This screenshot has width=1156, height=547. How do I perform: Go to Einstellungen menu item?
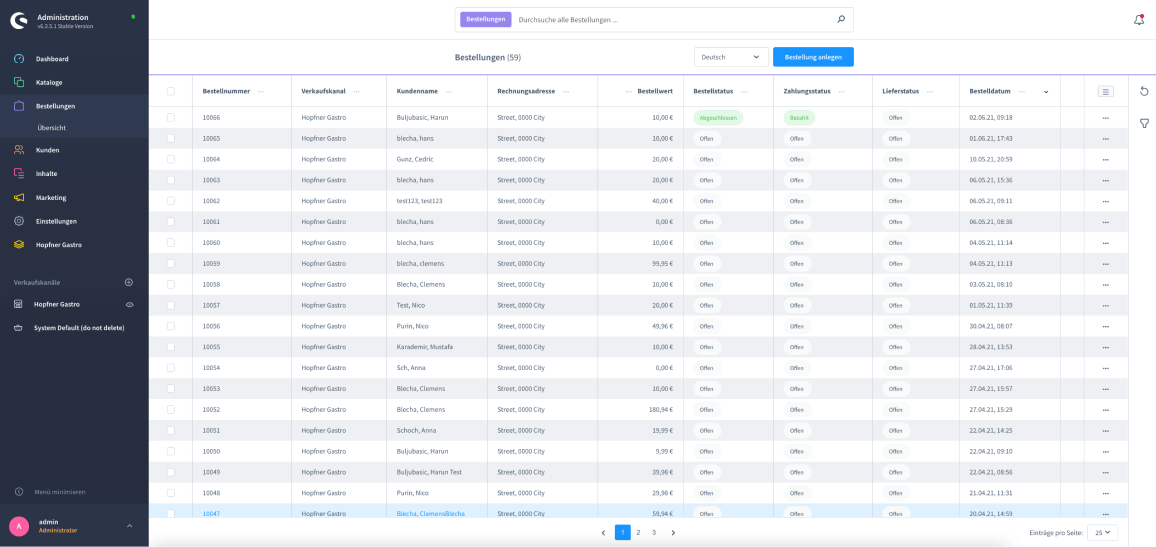(x=56, y=221)
